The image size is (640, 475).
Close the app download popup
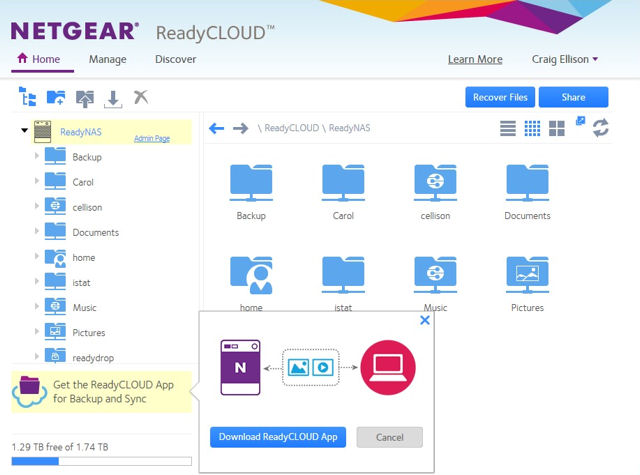(x=425, y=320)
